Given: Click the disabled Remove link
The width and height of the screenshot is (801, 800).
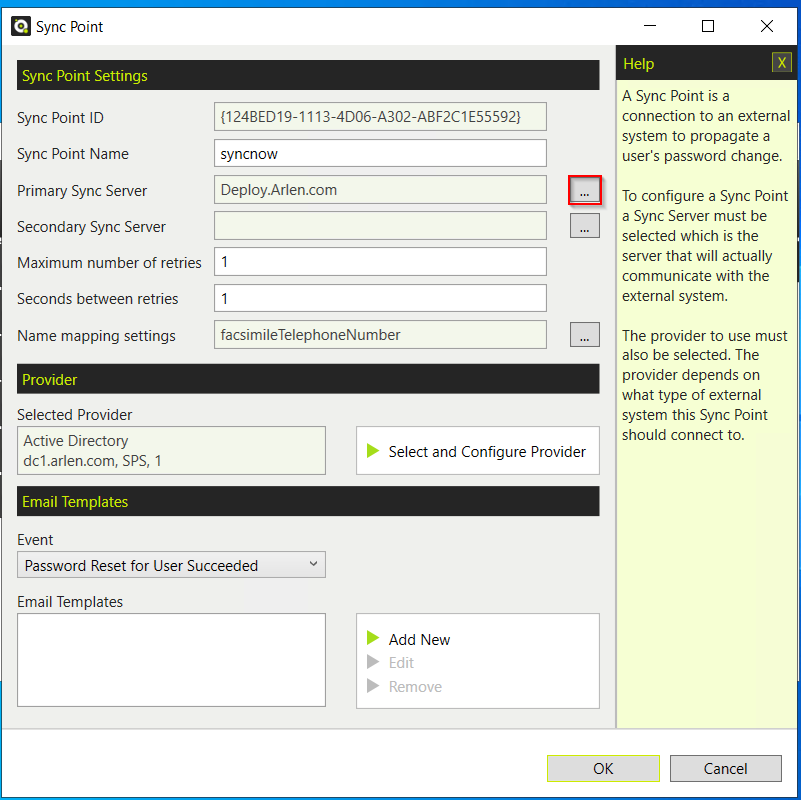Looking at the screenshot, I should (x=415, y=687).
